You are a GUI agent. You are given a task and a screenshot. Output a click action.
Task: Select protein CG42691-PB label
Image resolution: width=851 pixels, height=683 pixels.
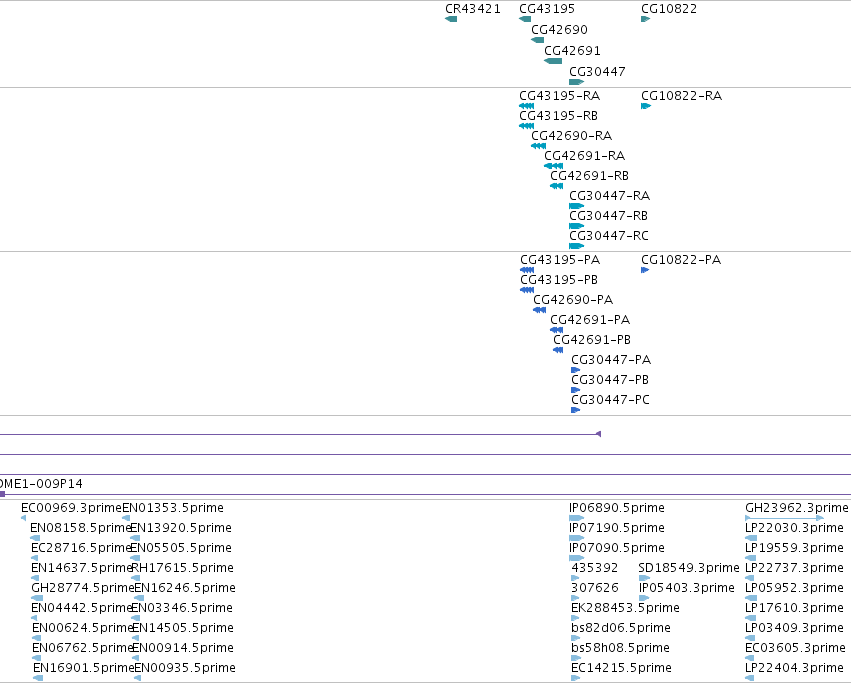[592, 340]
